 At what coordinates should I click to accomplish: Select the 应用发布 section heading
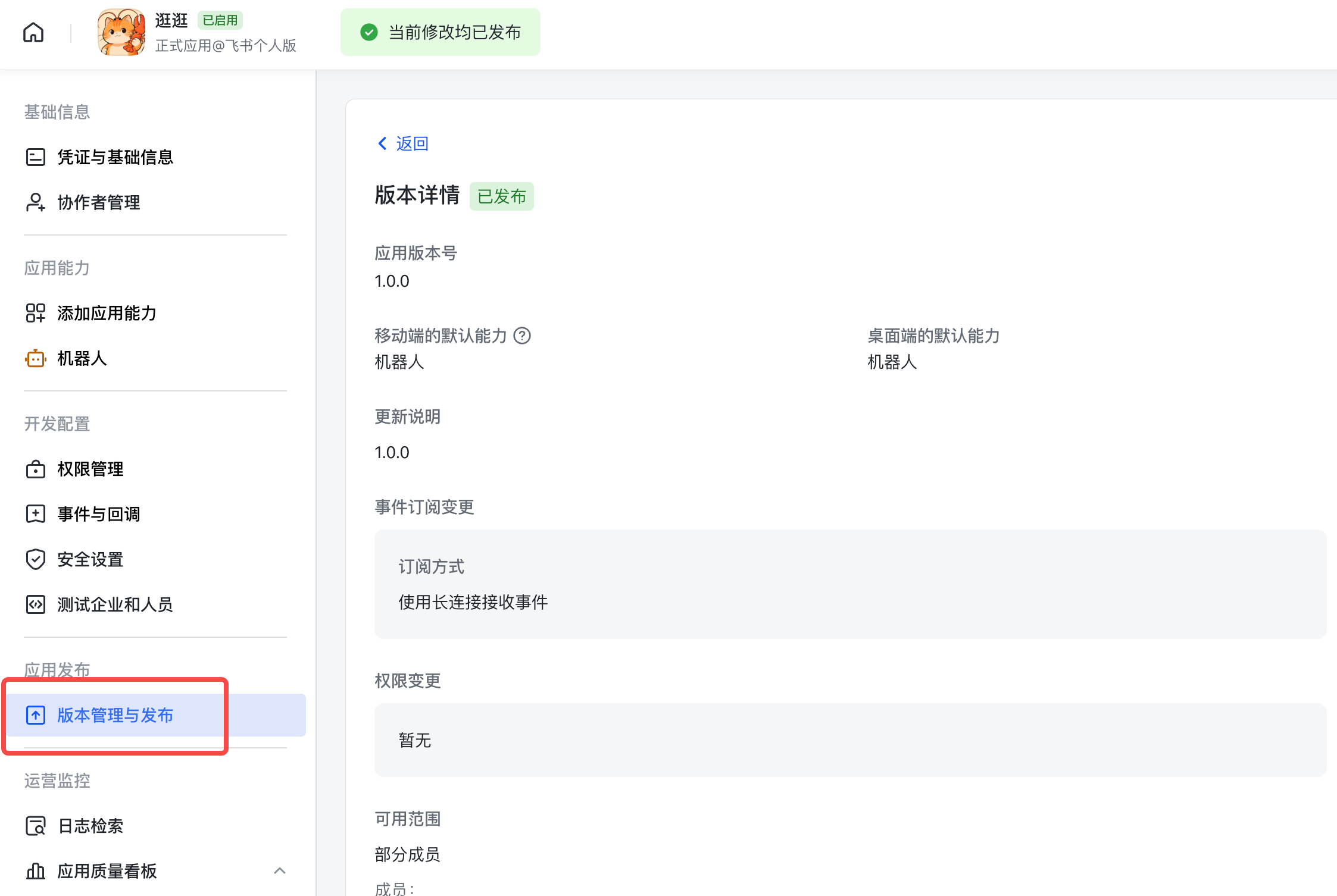pos(57,669)
